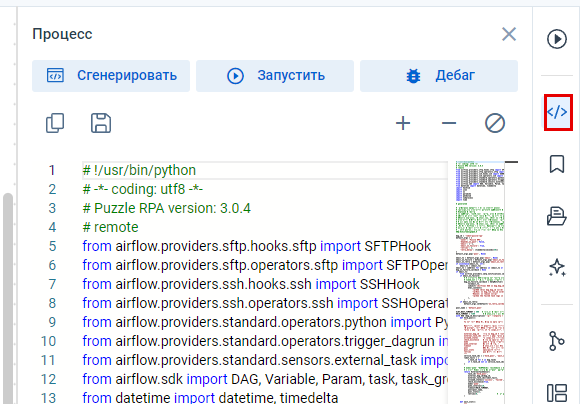Click the circle-slash reset icon
Screen dimensions: 580x404
pyautogui.click(x=495, y=123)
